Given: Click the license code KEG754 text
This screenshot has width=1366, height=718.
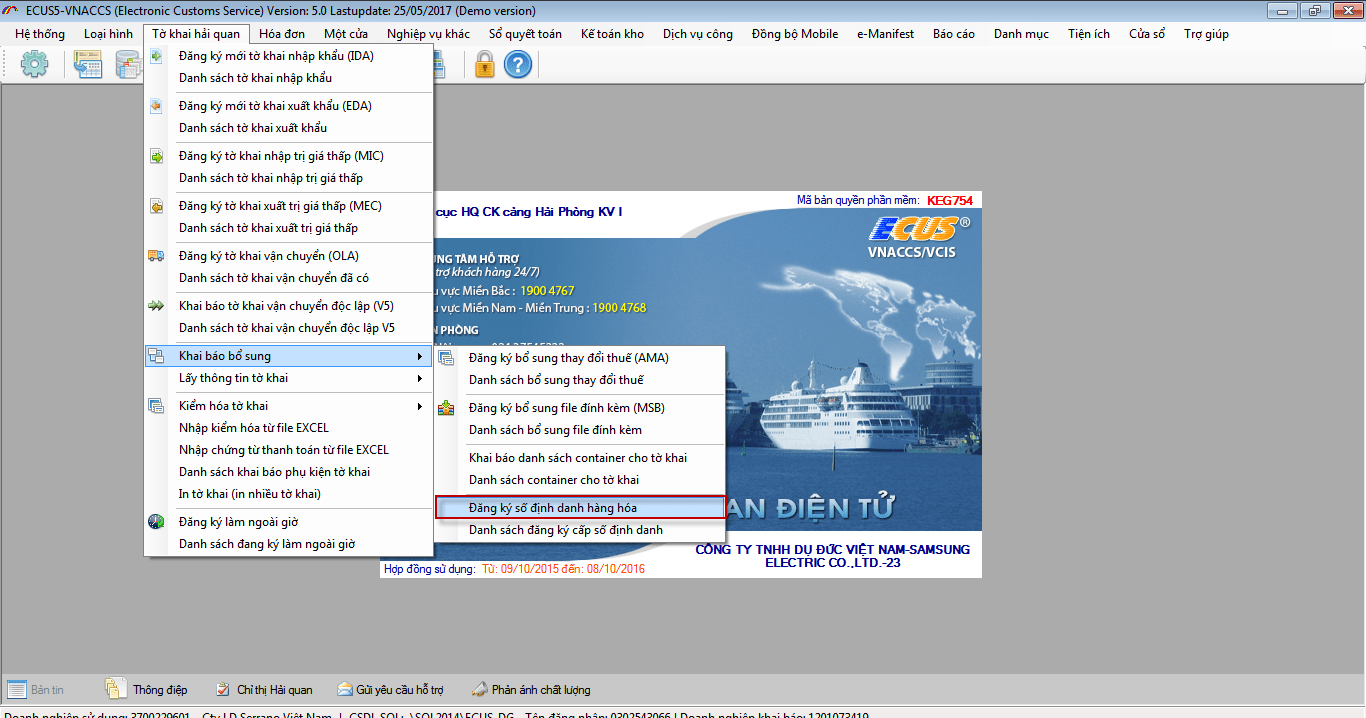Looking at the screenshot, I should [x=950, y=200].
